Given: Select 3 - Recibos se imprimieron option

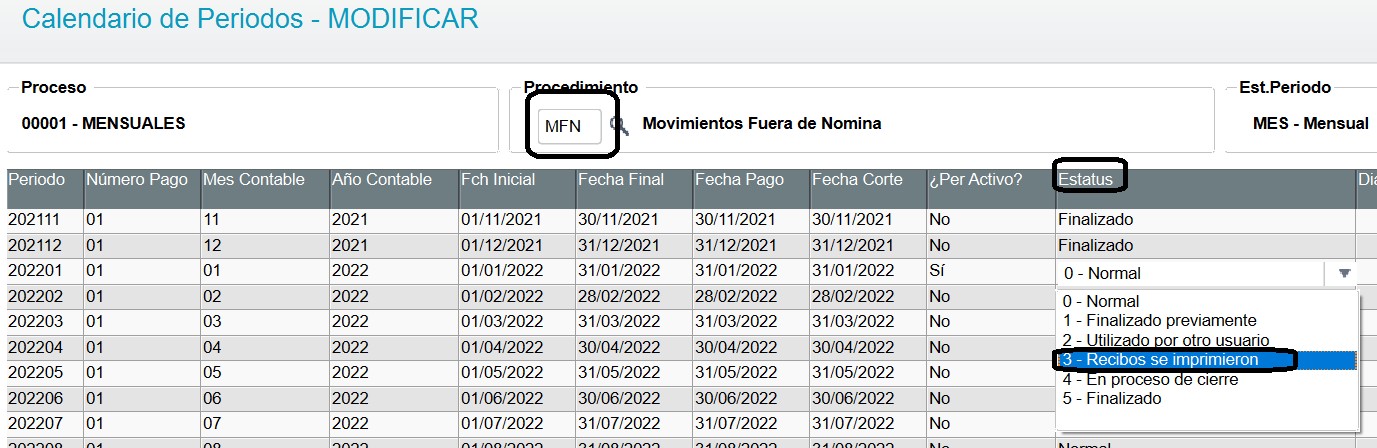Looking at the screenshot, I should pyautogui.click(x=1206, y=359).
